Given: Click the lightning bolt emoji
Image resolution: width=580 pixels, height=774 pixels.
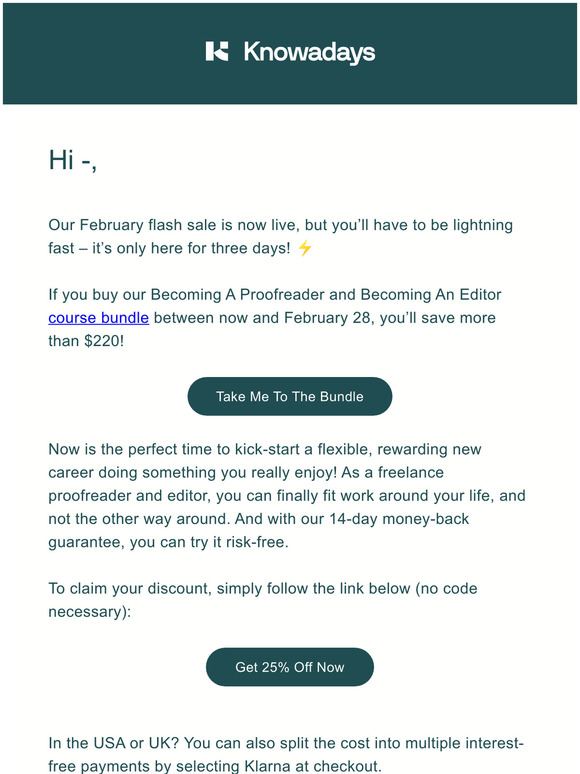Looking at the screenshot, I should [305, 248].
